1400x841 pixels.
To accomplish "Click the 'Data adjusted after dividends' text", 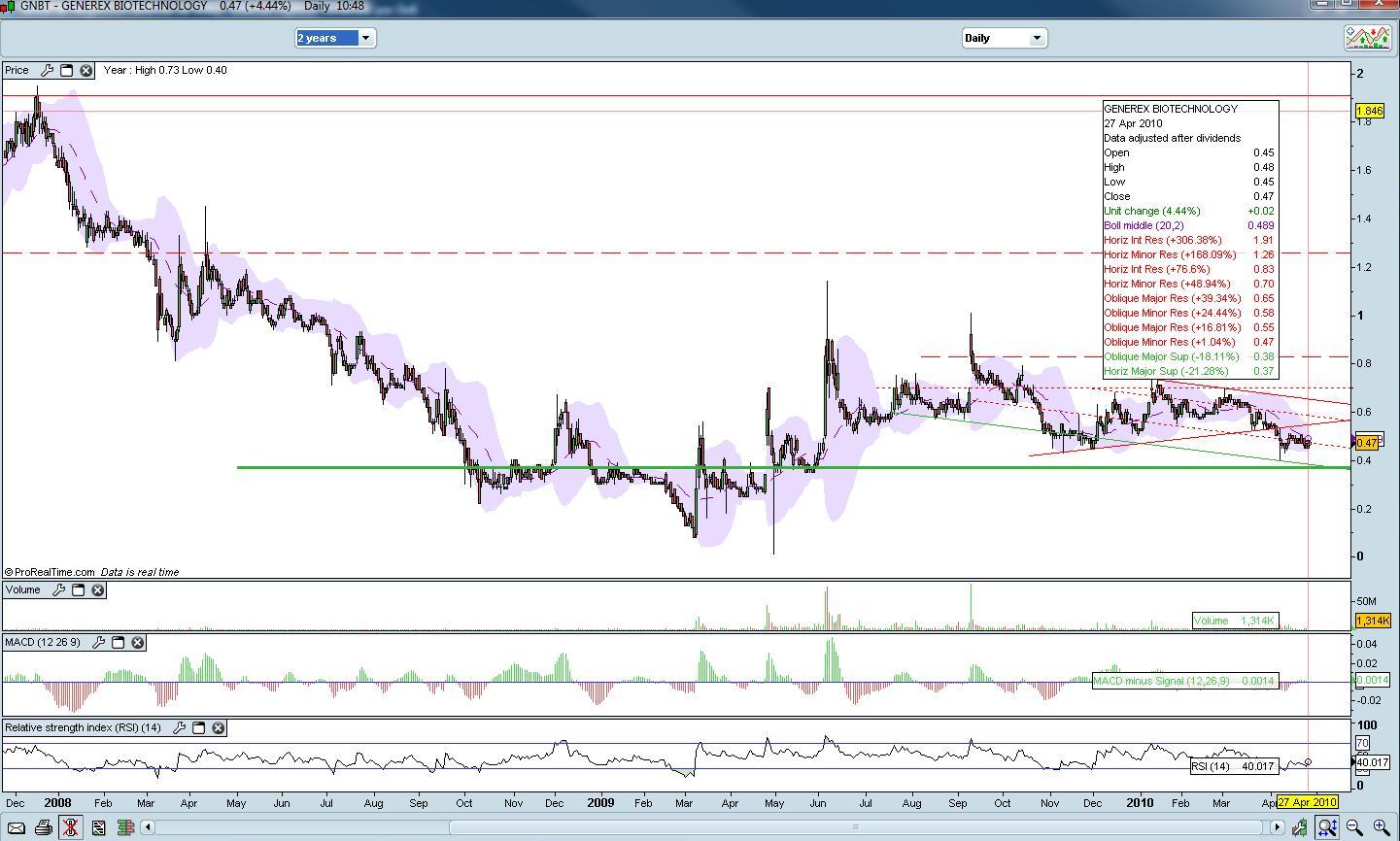I will coord(1172,138).
